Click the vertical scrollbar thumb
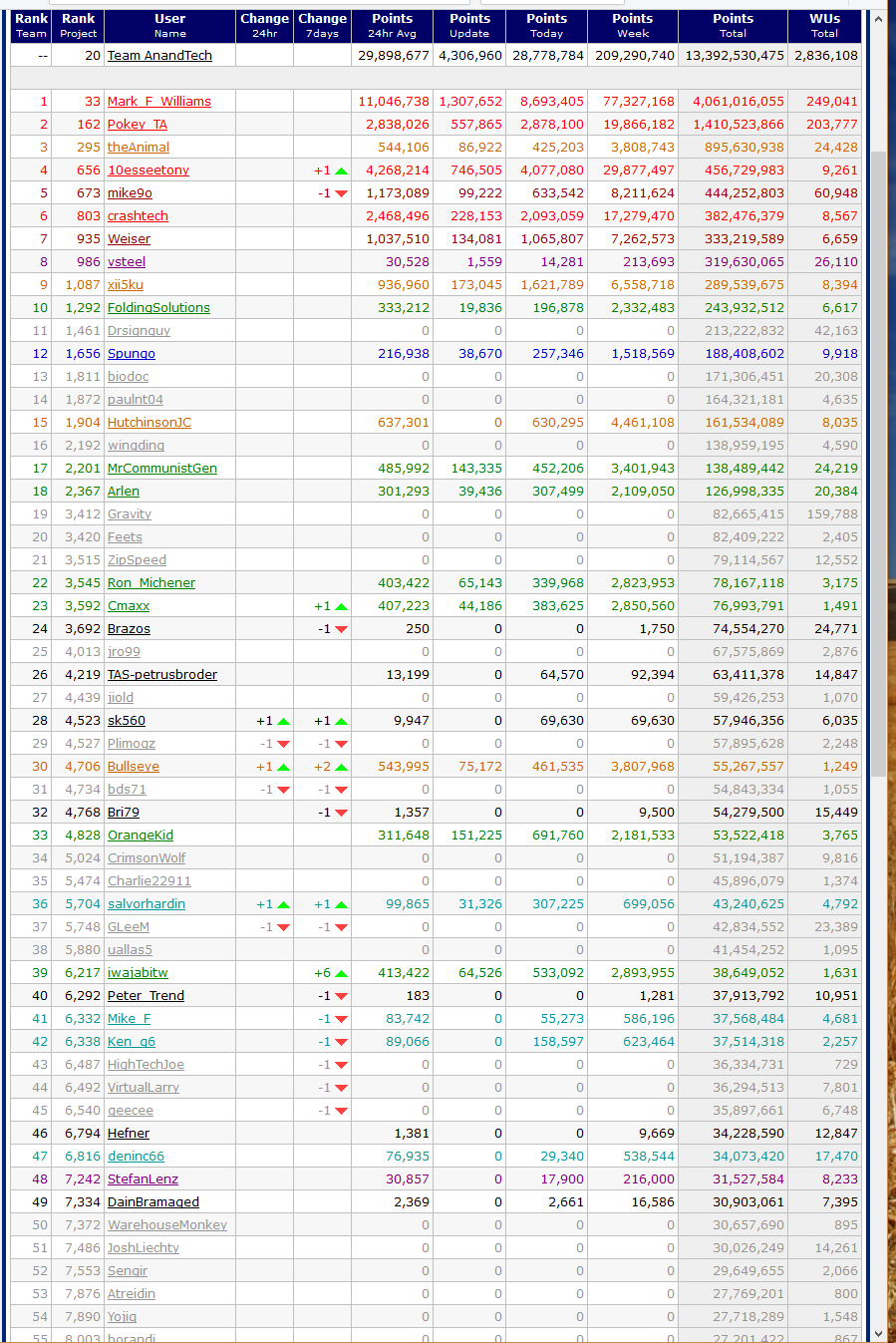The image size is (896, 1343). click(x=878, y=459)
